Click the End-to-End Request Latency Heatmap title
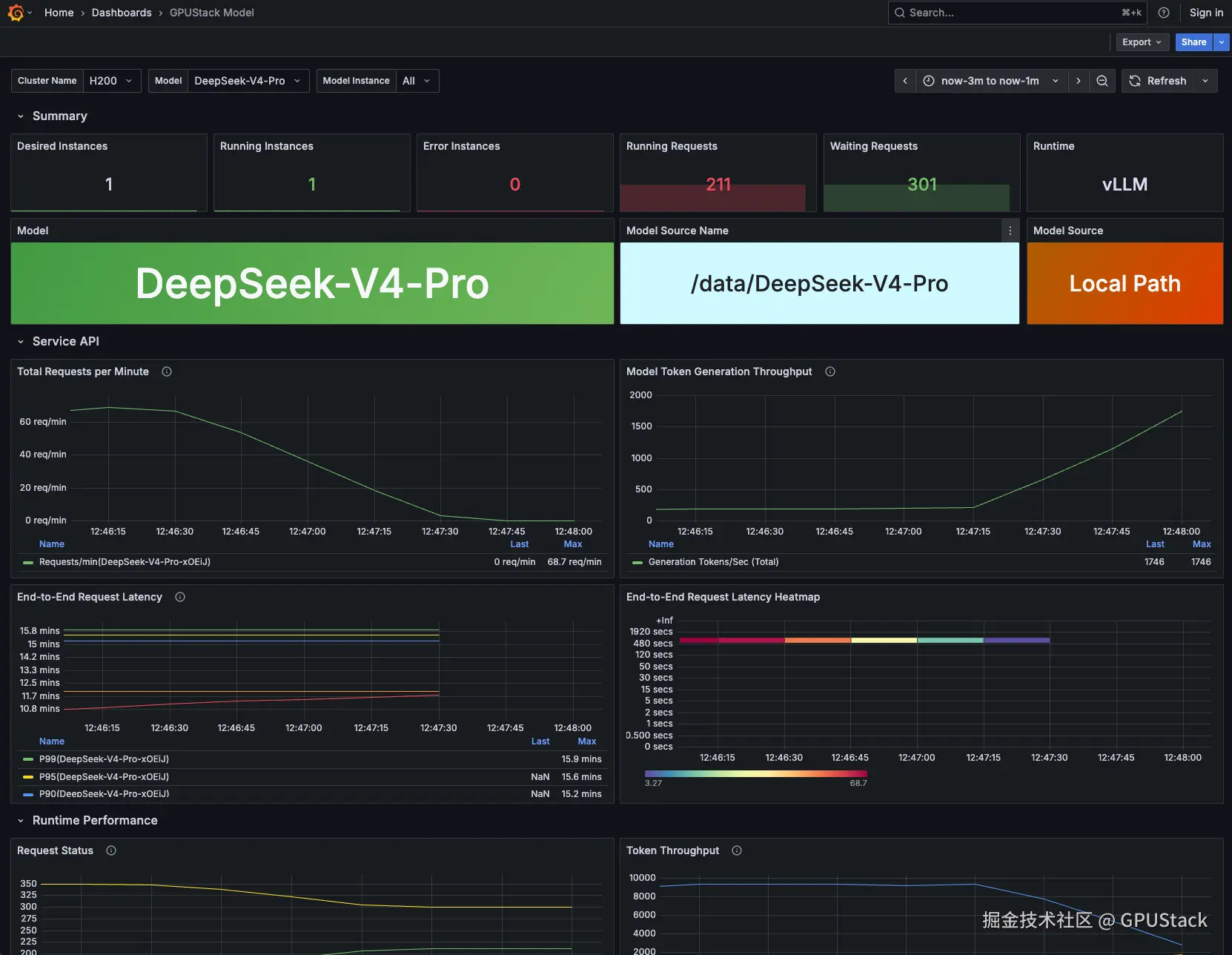Screen dimensions: 1232x955 point(723,597)
